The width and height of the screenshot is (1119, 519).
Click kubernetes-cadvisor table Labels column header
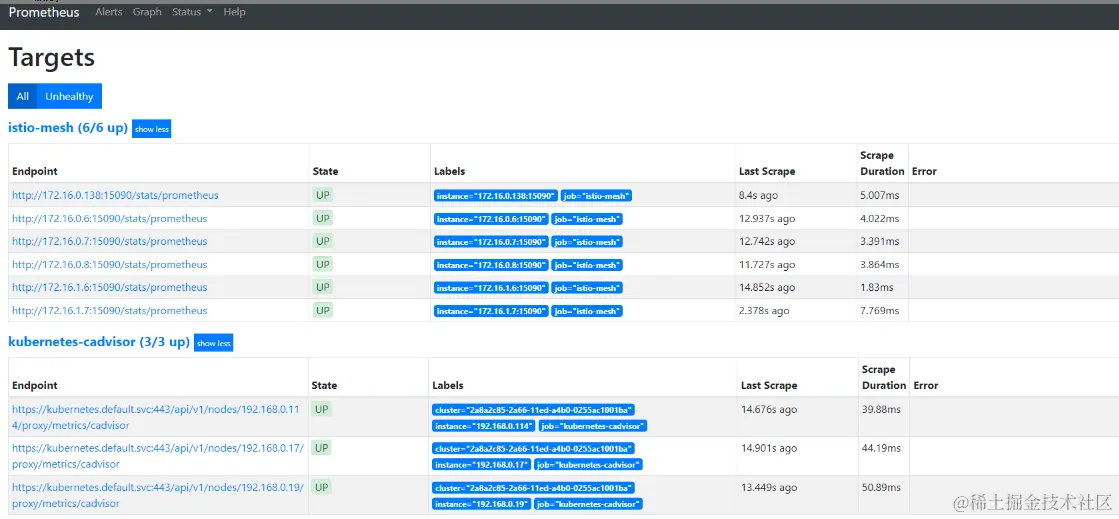448,386
